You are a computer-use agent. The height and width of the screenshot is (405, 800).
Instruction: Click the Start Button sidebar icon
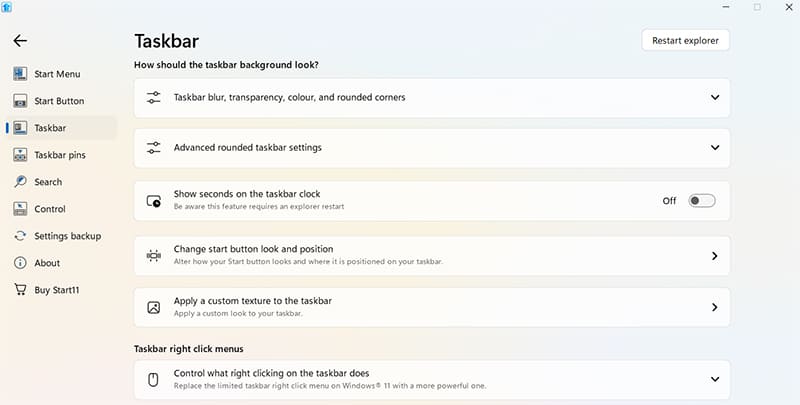coord(20,101)
